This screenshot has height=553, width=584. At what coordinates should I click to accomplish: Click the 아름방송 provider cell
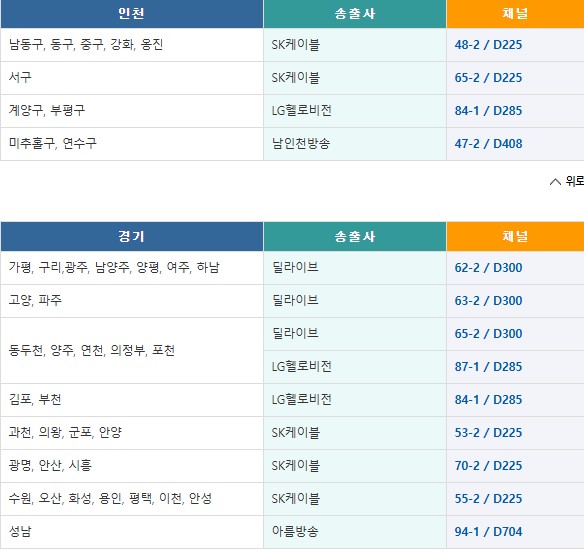(x=355, y=532)
